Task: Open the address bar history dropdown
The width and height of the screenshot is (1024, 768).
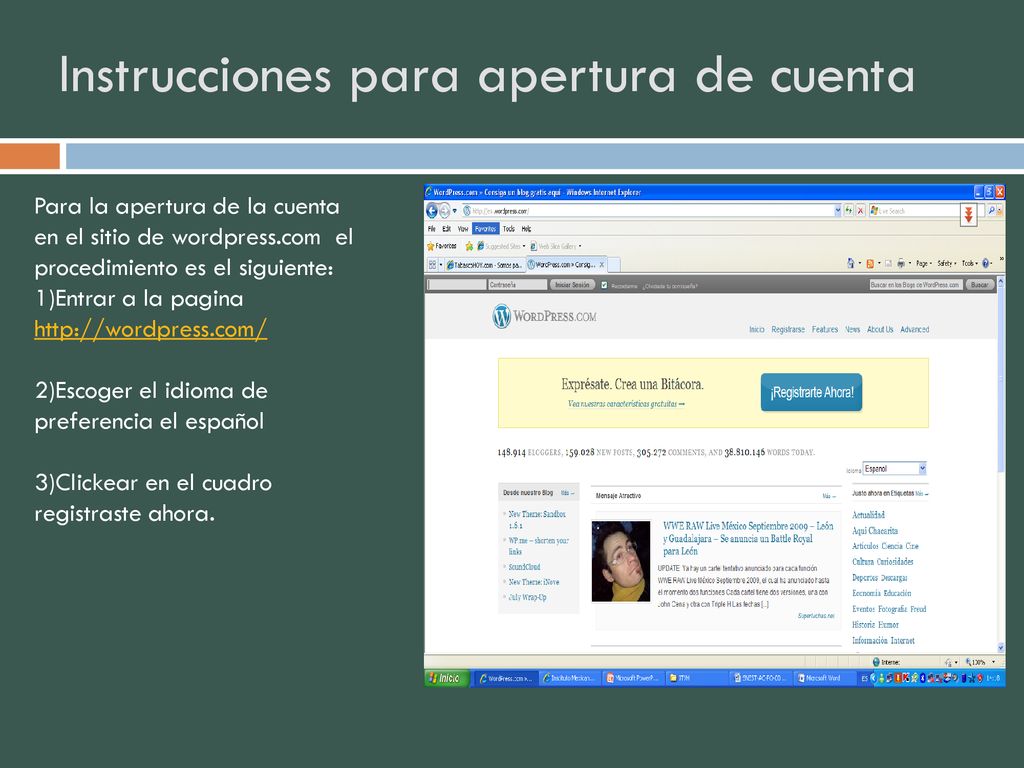Action: click(838, 211)
